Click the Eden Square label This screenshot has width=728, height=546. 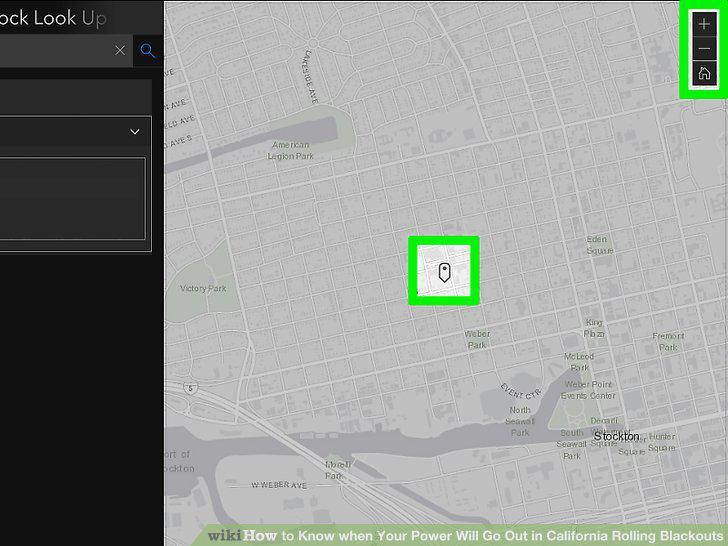tap(599, 245)
